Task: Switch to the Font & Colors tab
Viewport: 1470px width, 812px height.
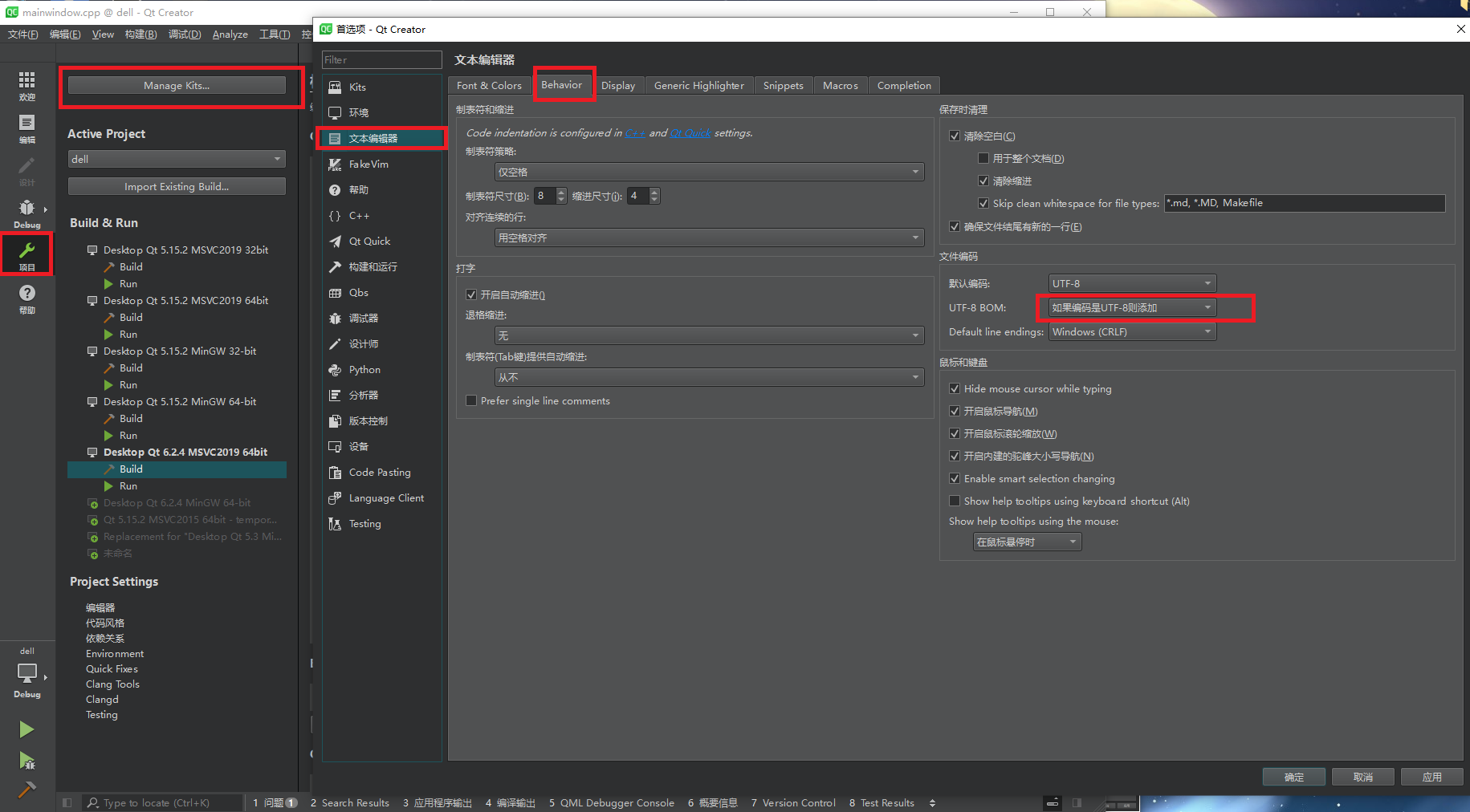Action: pyautogui.click(x=489, y=85)
